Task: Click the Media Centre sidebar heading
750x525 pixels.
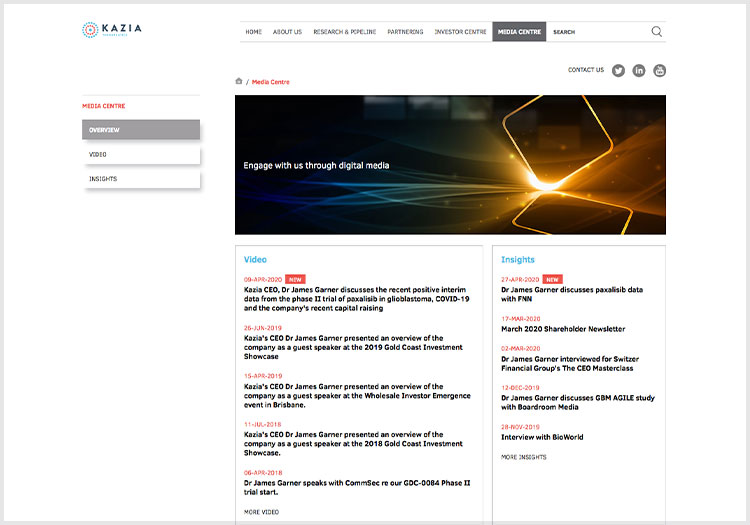Action: 104,106
